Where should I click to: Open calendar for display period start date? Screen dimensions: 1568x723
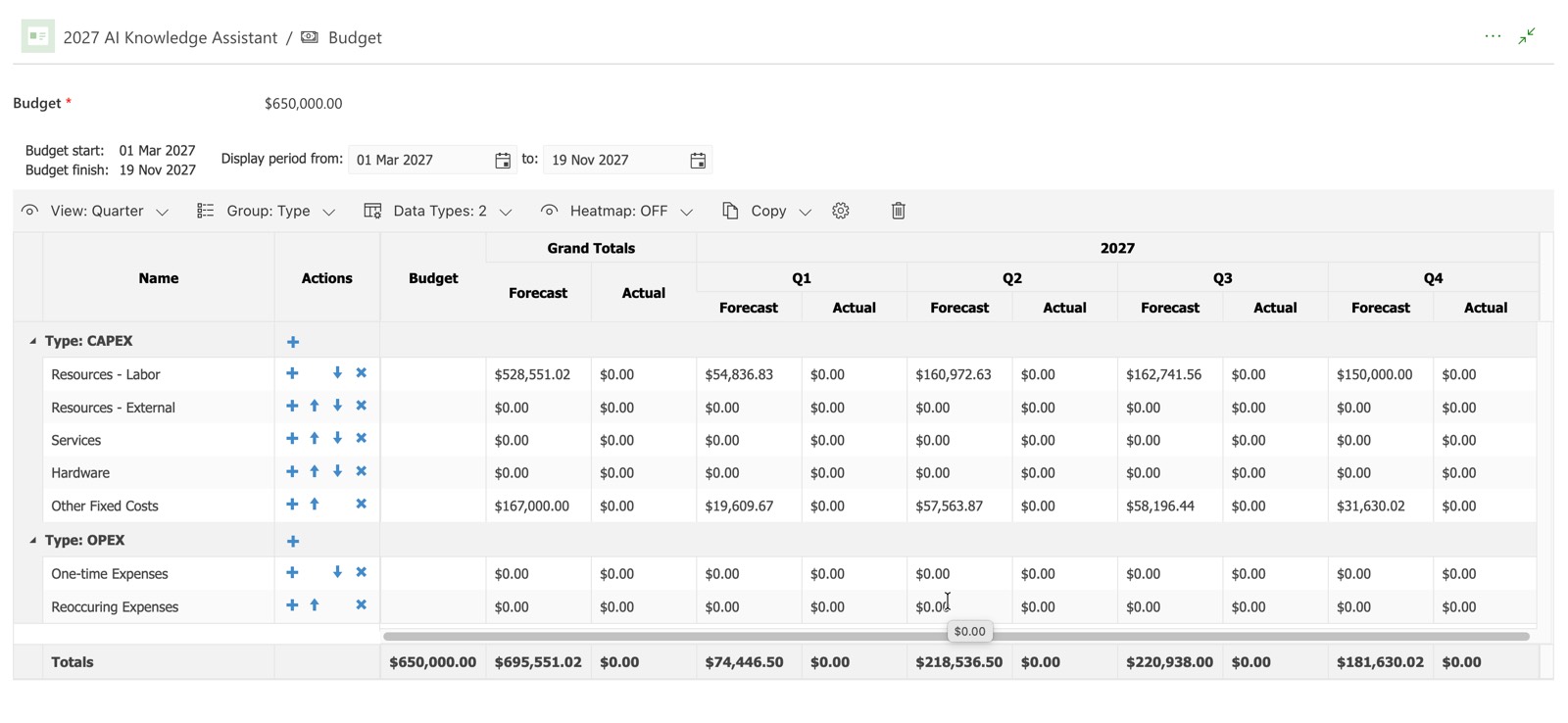(x=503, y=160)
